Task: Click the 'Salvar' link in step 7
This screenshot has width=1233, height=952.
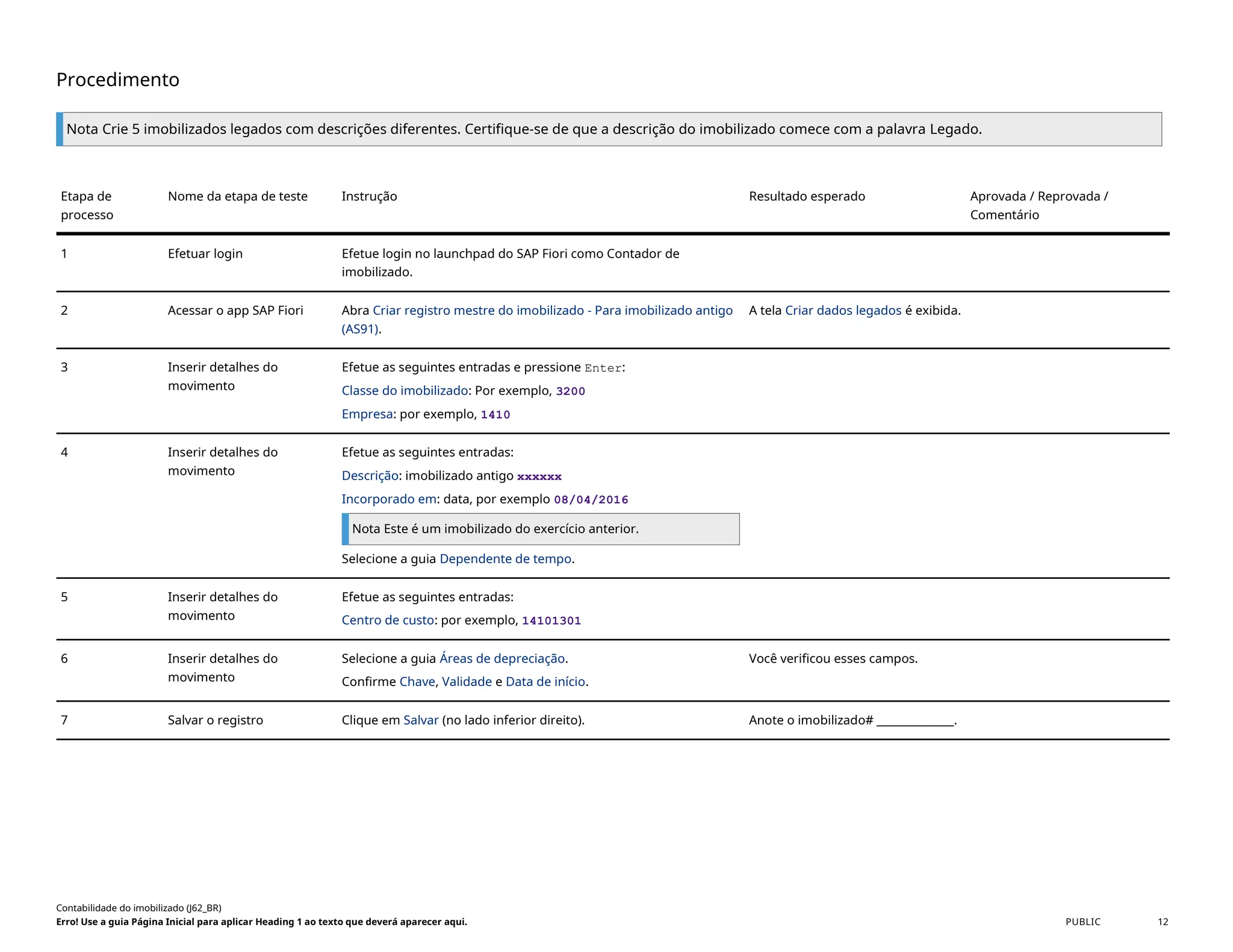Action: [420, 720]
